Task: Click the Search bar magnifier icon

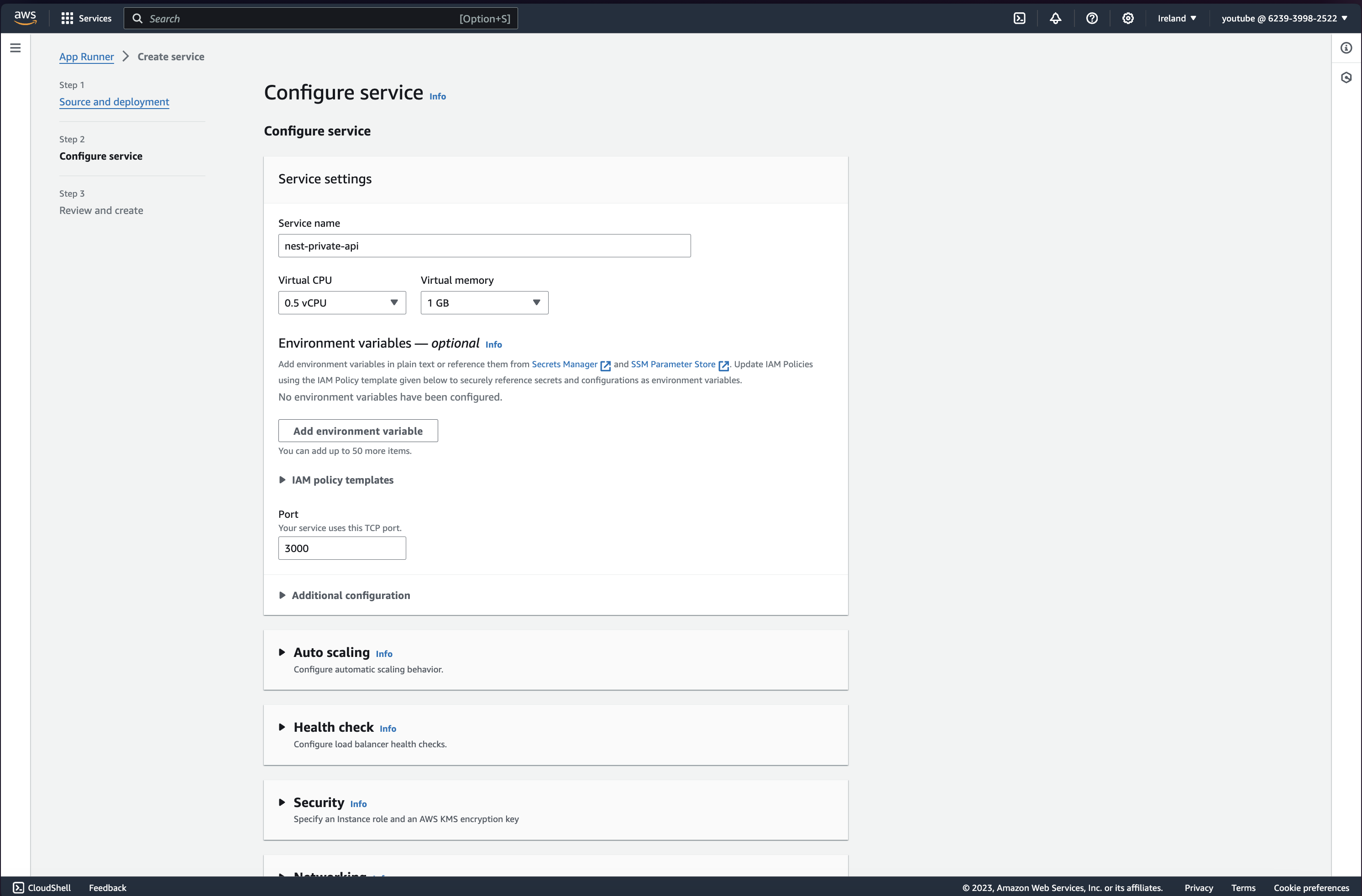Action: 137,18
